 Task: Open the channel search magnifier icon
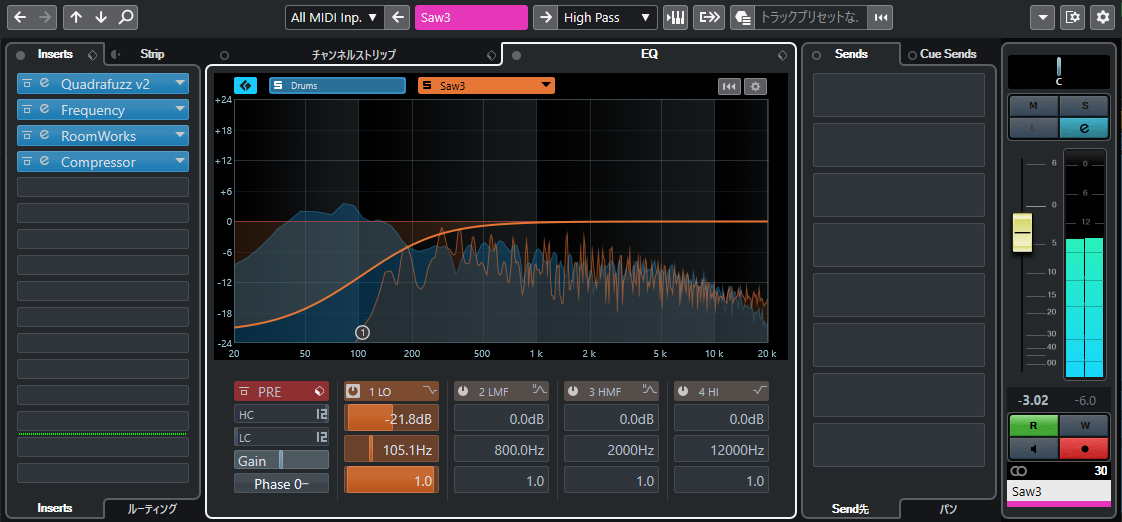pyautogui.click(x=125, y=17)
